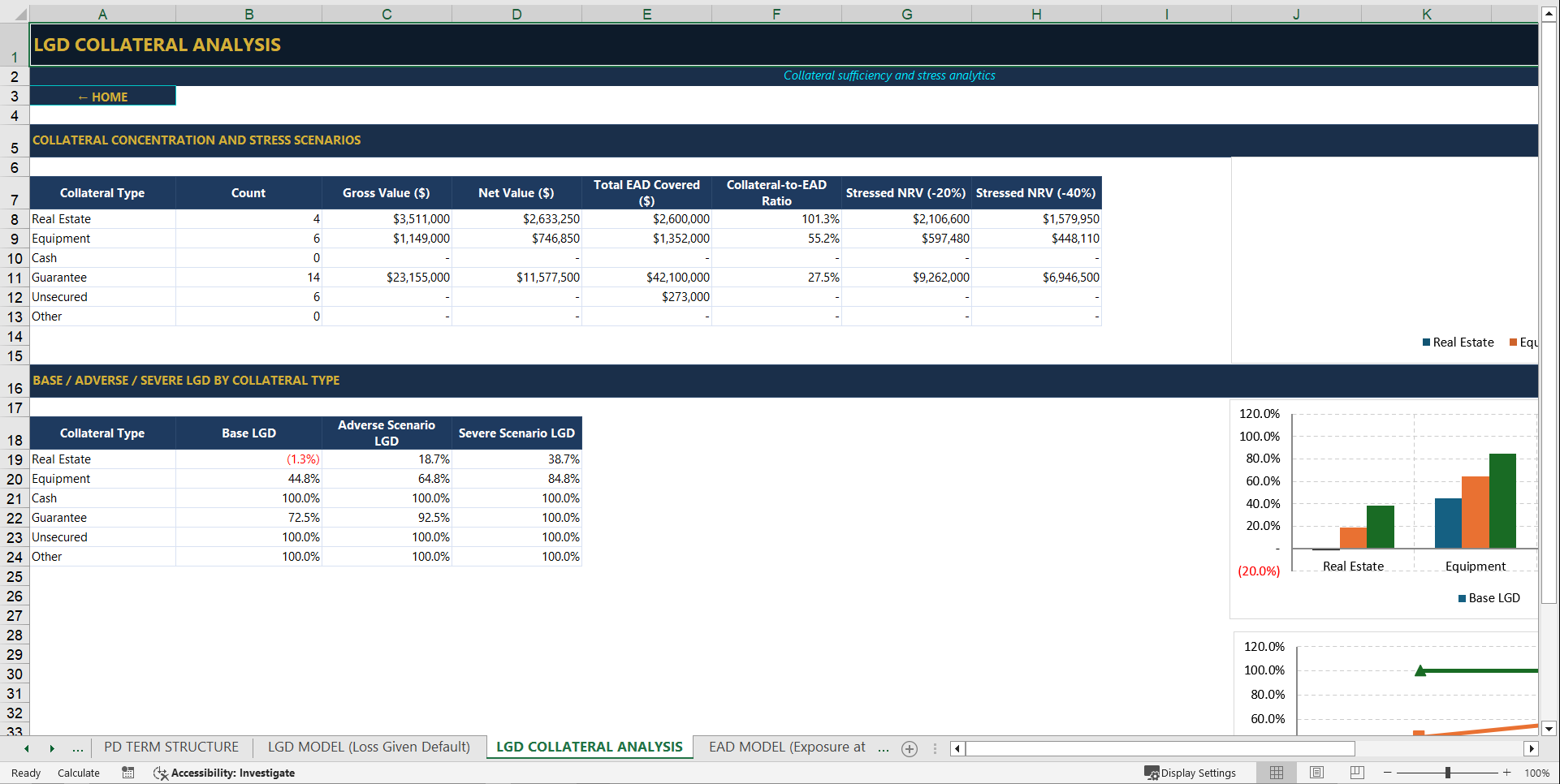Click the HOME navigation link

[102, 97]
